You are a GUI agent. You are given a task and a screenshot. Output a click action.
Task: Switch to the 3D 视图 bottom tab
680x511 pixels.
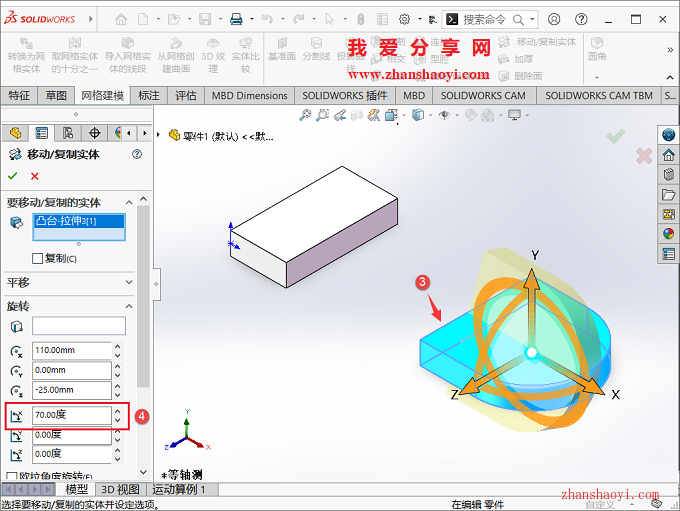pyautogui.click(x=120, y=489)
